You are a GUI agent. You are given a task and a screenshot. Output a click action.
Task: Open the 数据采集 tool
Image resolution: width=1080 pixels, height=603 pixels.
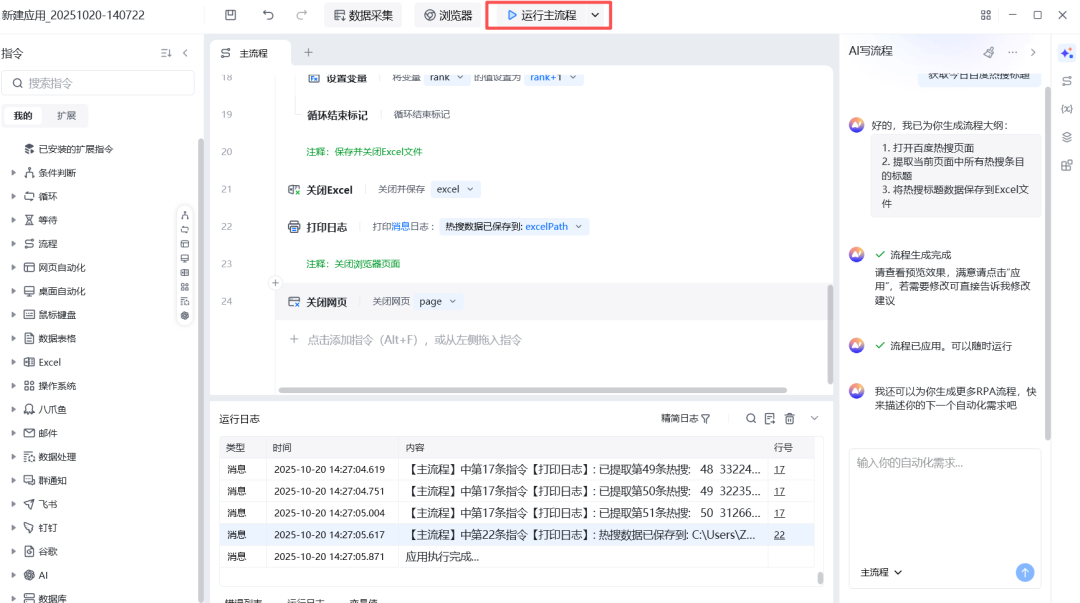pos(363,15)
